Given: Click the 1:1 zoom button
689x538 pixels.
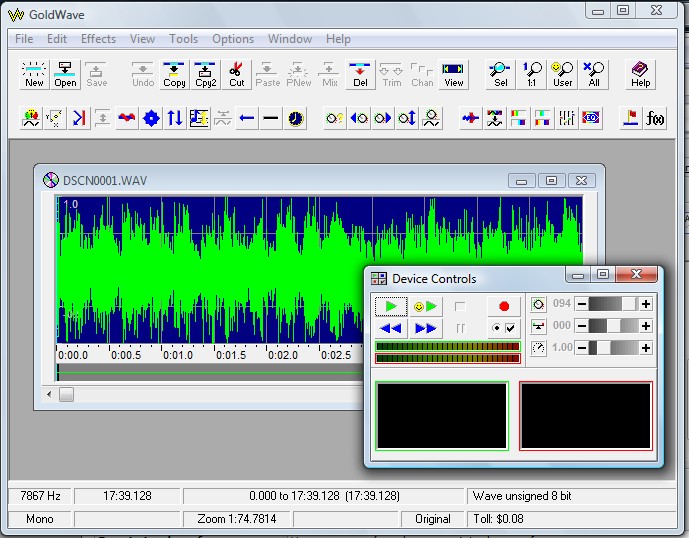Looking at the screenshot, I should 532,74.
